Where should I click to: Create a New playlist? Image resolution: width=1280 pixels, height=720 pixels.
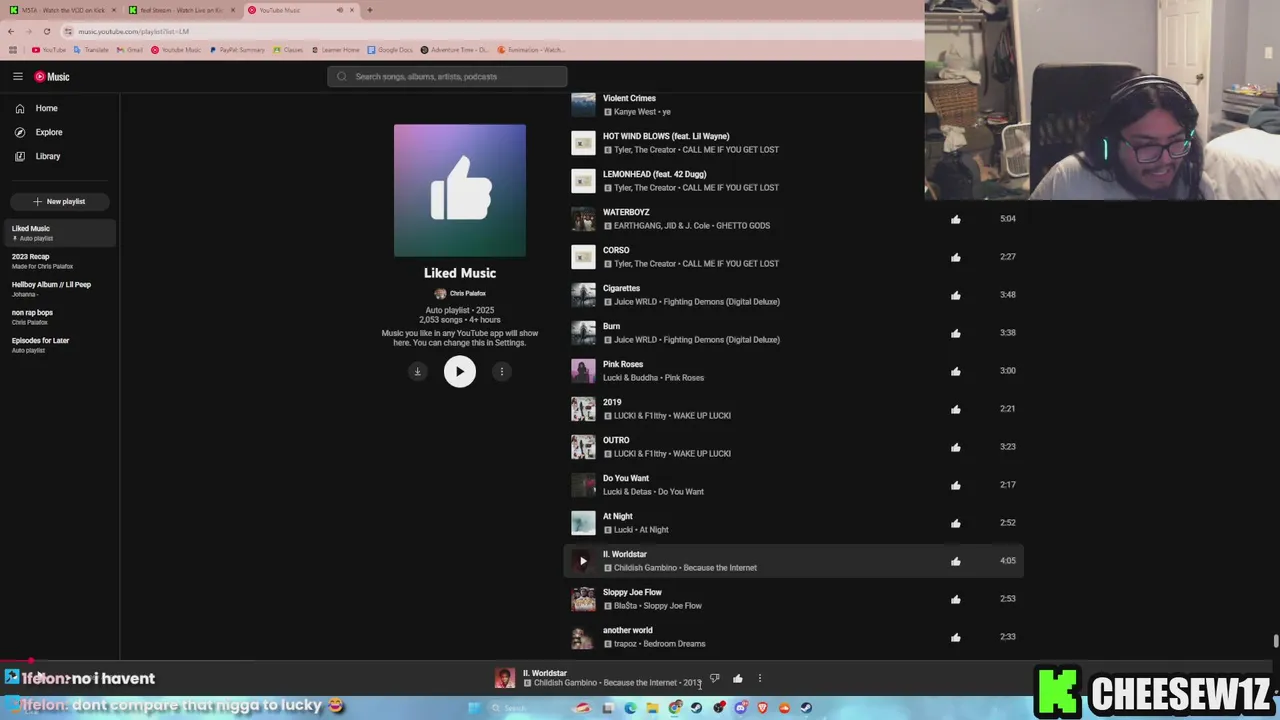(59, 201)
